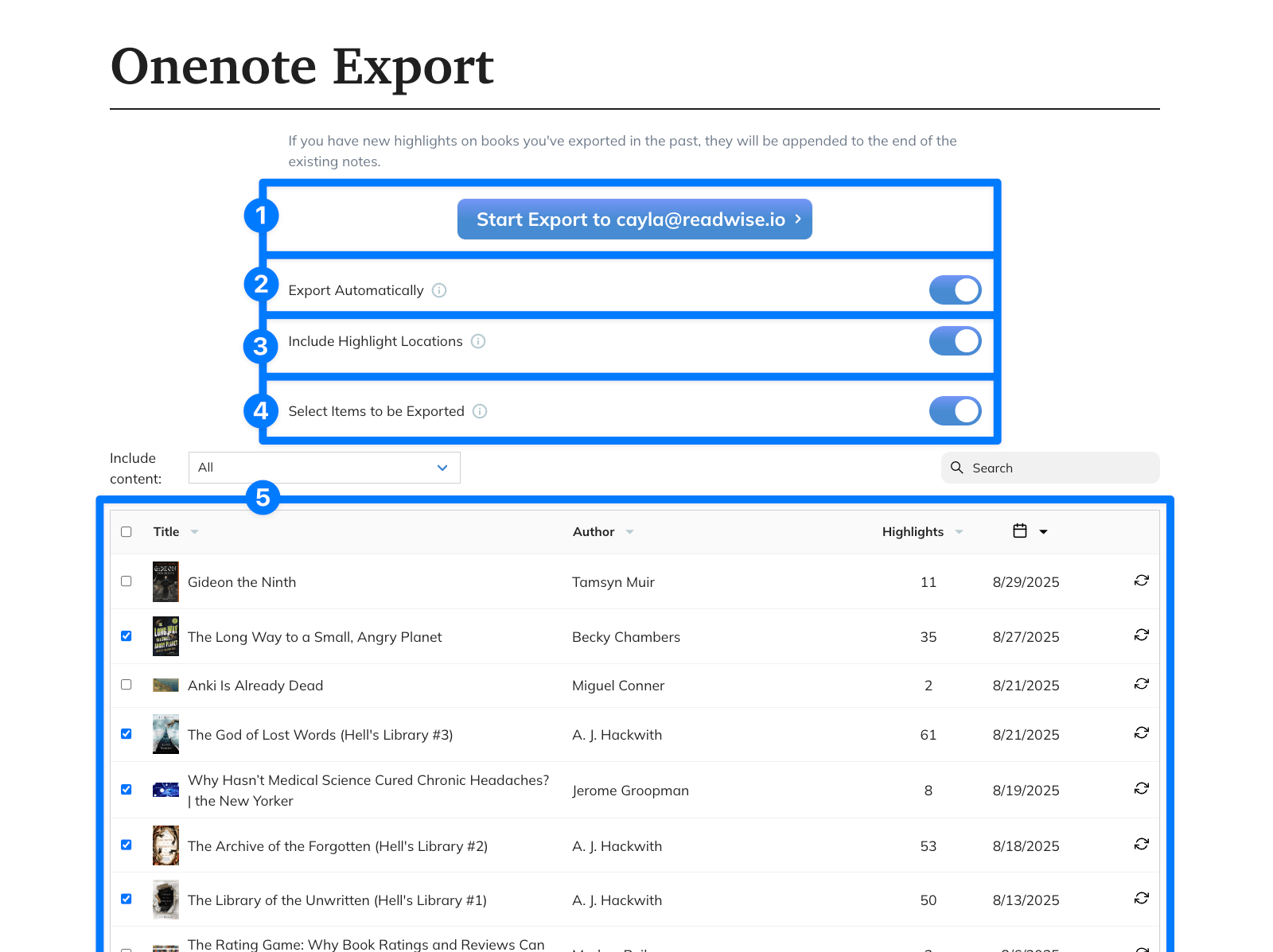Click author Jerome Groopman

(630, 791)
